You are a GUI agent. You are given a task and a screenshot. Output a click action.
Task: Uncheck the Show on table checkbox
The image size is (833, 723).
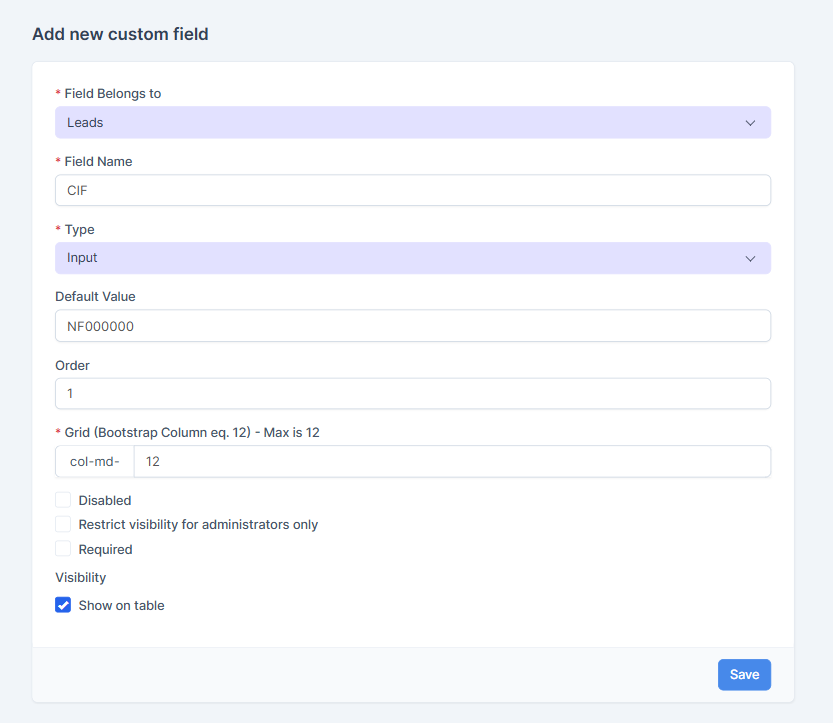[x=63, y=605]
